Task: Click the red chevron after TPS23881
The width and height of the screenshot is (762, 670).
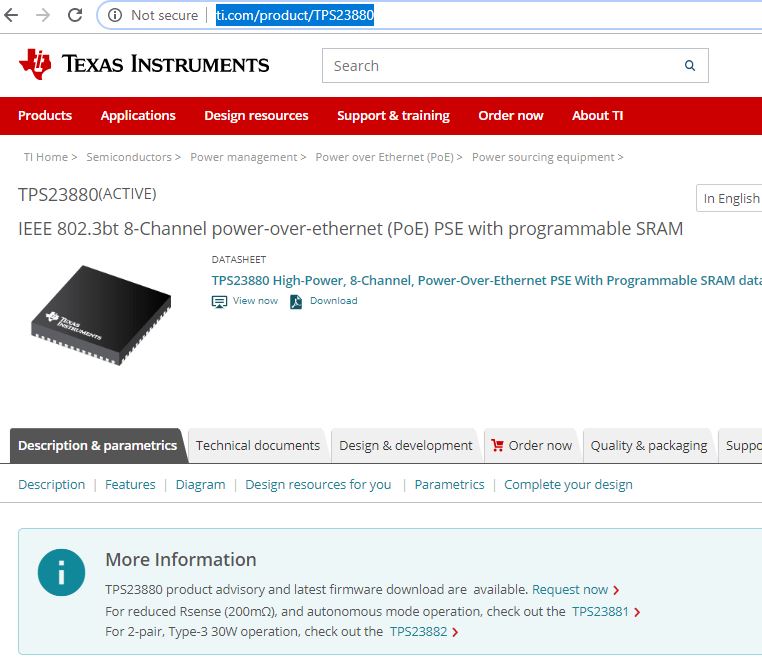Action: (x=637, y=612)
